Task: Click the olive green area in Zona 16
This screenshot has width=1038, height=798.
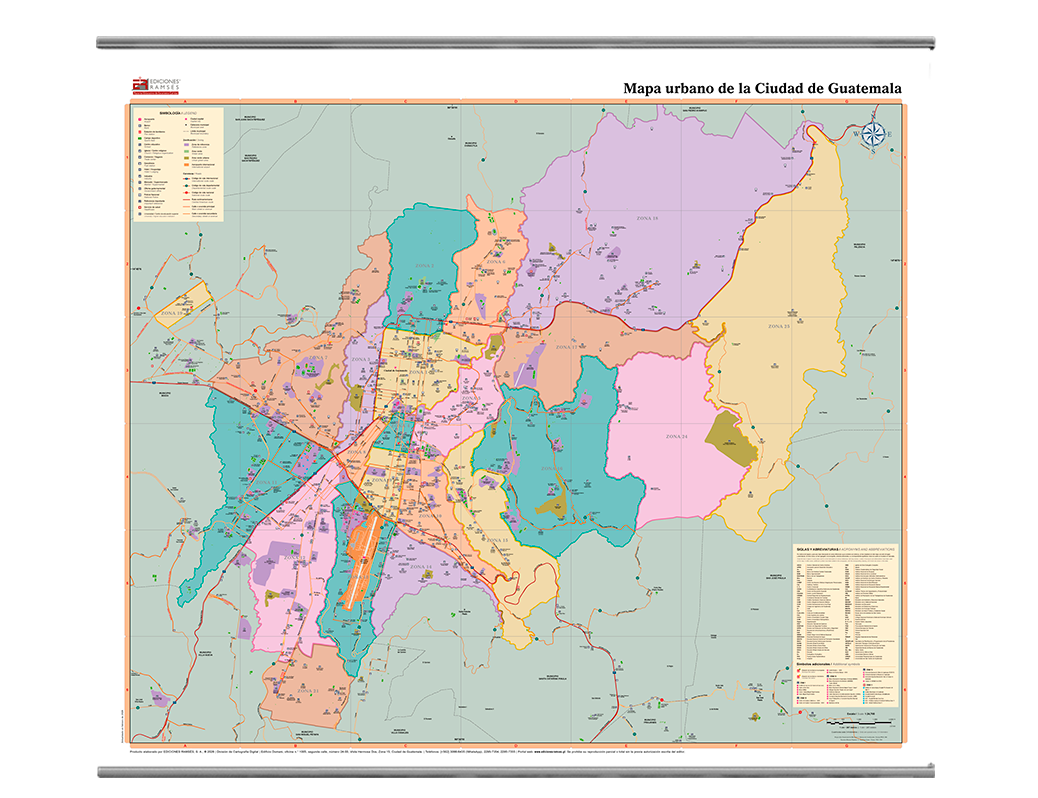Action: pos(553,502)
